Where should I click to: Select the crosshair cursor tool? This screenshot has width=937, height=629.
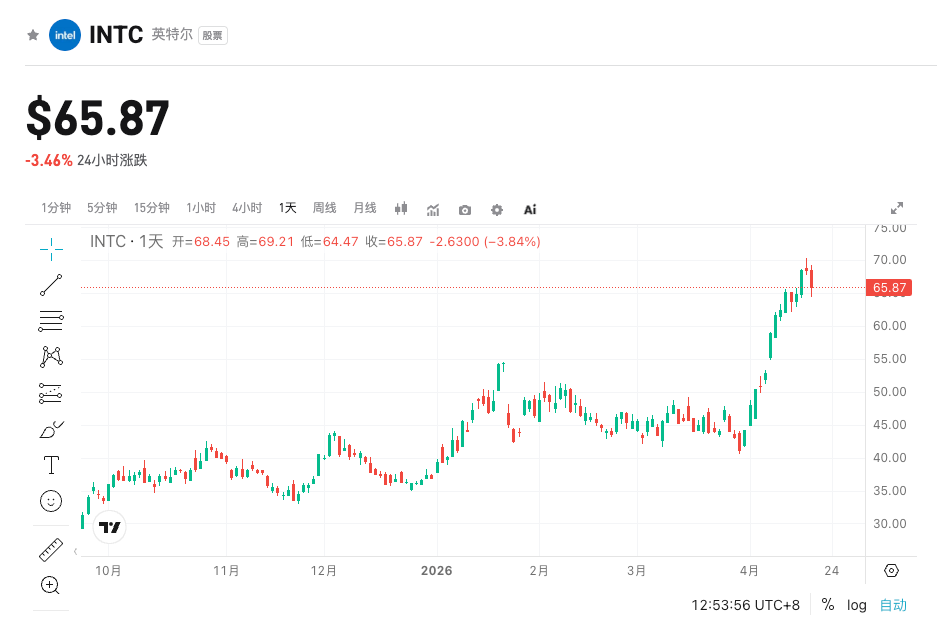[x=51, y=248]
